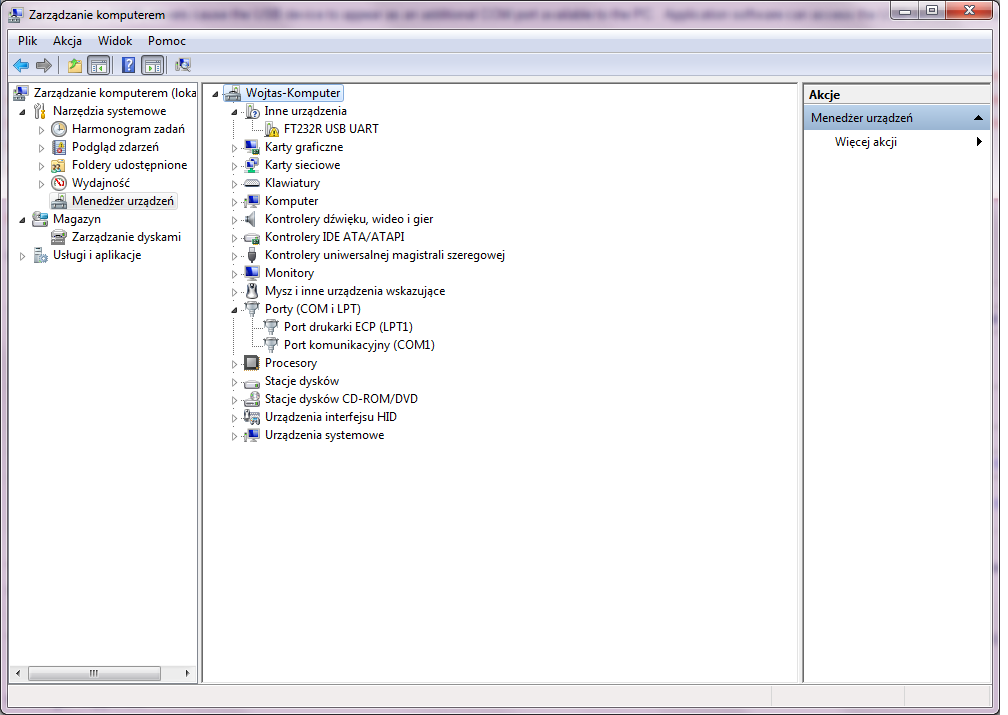Toggle the show/hide action pane icon
The height and width of the screenshot is (715, 1008).
(152, 65)
